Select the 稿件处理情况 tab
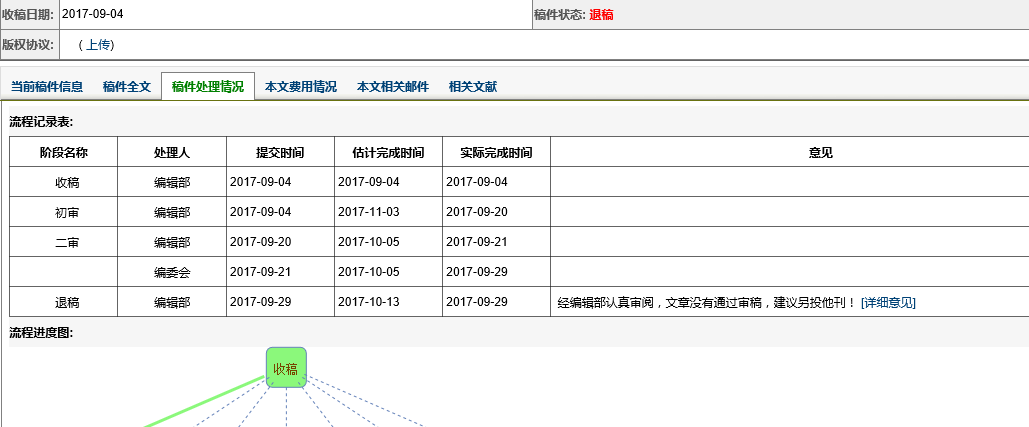This screenshot has width=1029, height=427. [208, 87]
